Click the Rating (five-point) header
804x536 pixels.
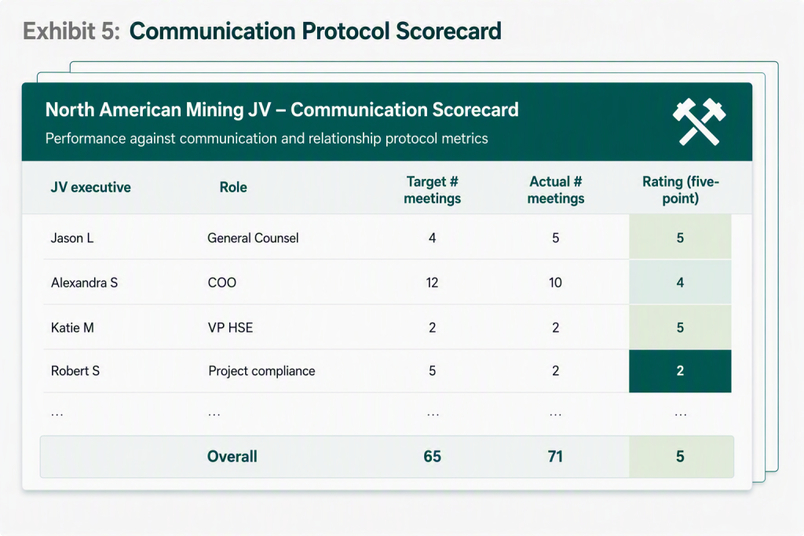pyautogui.click(x=680, y=190)
